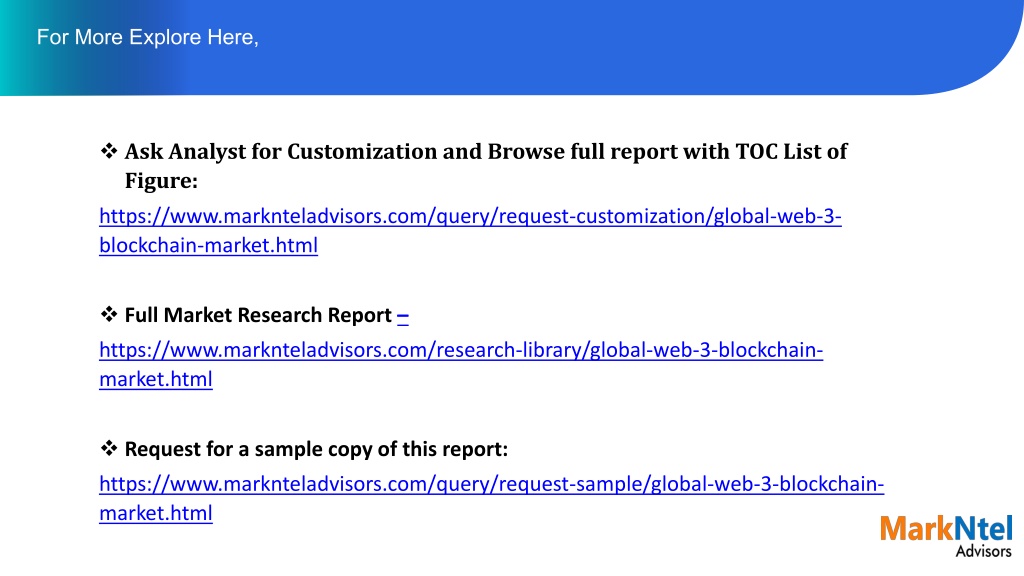1024x576 pixels.
Task: Click the diamond bullet beside Request for a sample
Action: (108, 449)
